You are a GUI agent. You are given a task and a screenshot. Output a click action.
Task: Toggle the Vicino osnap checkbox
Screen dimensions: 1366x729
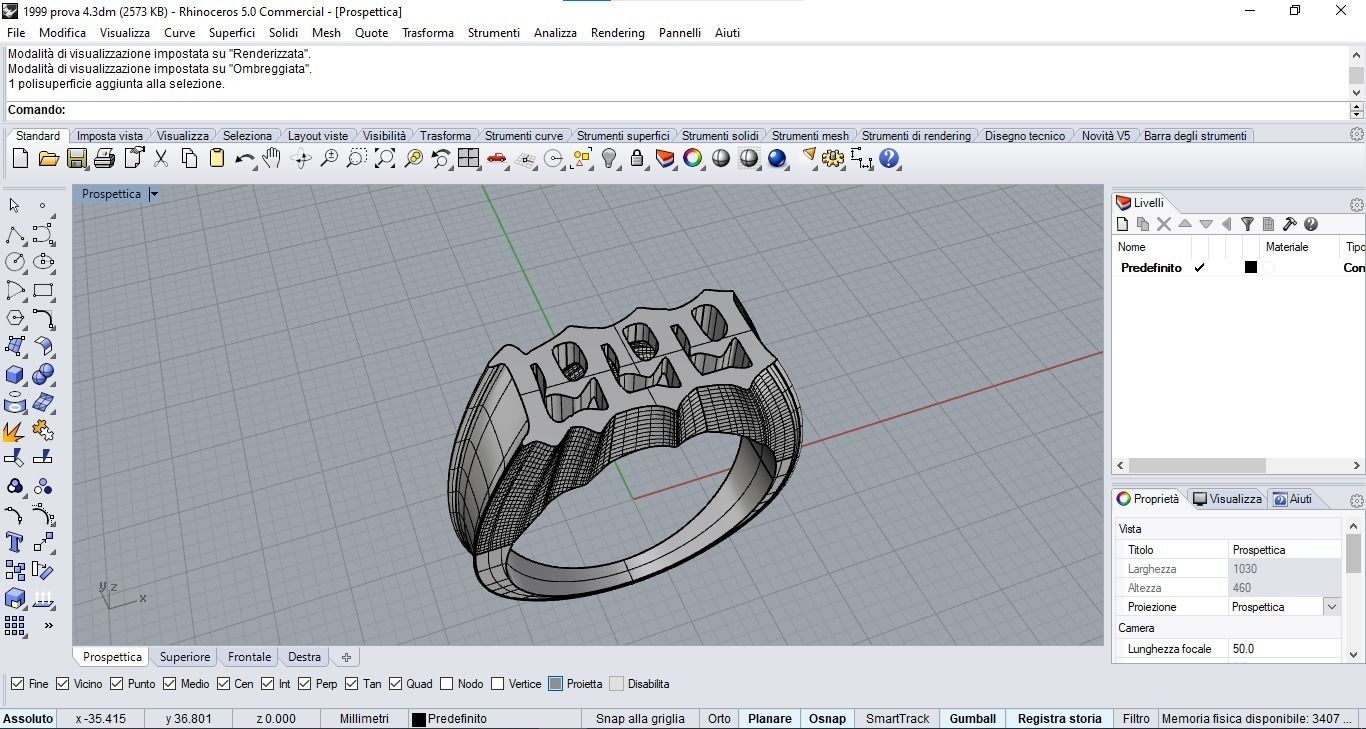[x=62, y=684]
